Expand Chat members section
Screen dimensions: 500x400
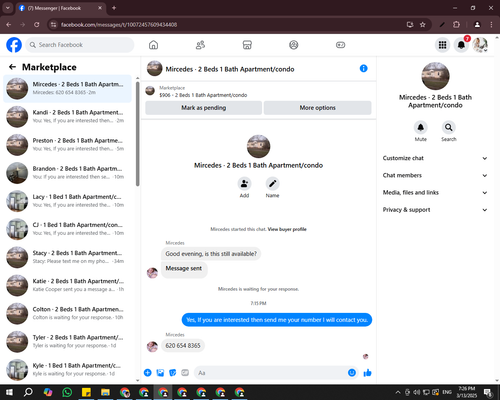coord(435,175)
